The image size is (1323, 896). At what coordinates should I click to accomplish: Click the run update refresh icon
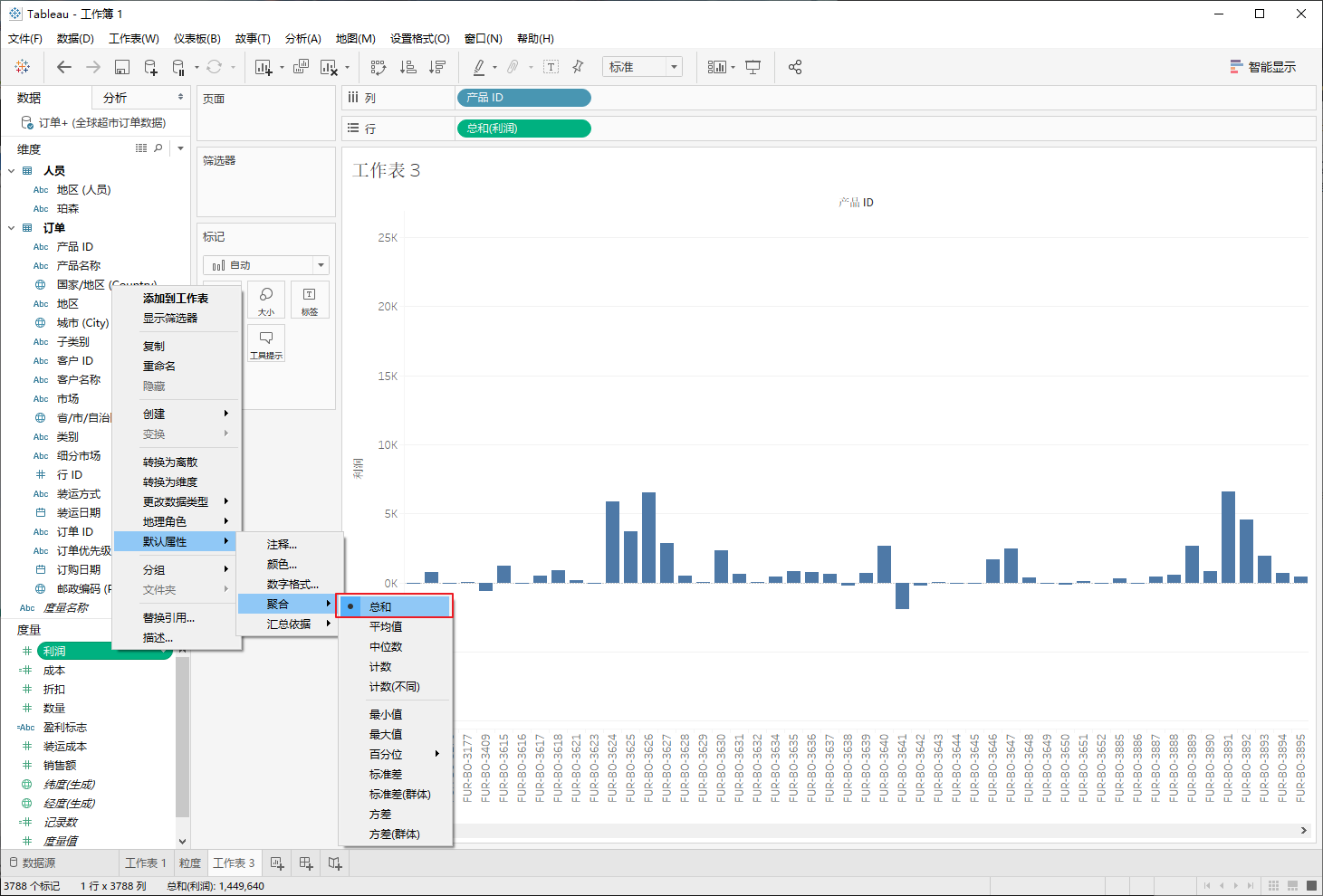[x=214, y=67]
